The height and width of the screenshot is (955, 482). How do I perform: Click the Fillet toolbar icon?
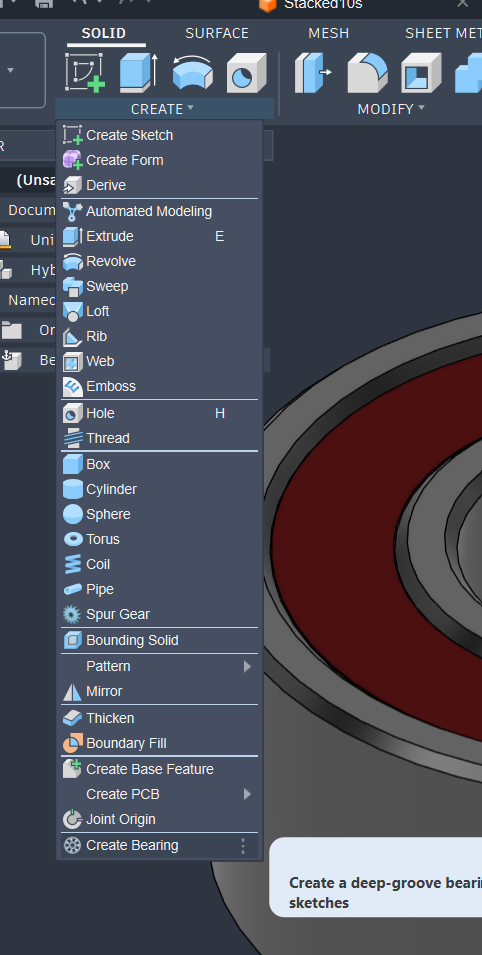point(367,72)
